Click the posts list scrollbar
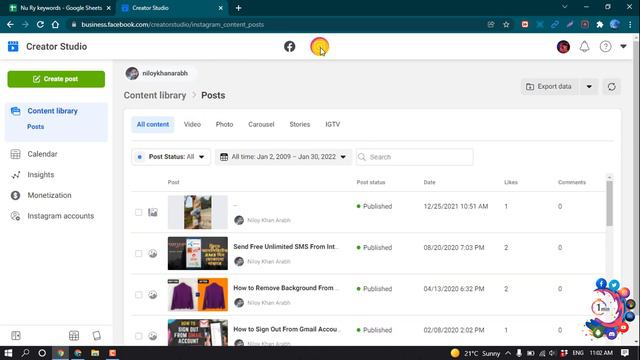Image resolution: width=640 pixels, height=360 pixels. click(x=609, y=203)
